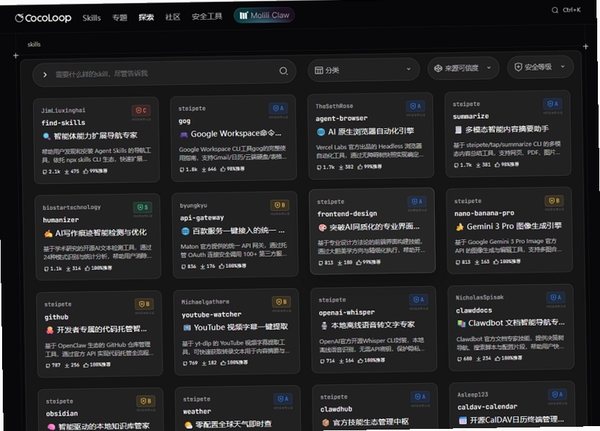Viewport: 600px width, 431px height.
Task: Open the Skills menu item
Action: [91, 18]
